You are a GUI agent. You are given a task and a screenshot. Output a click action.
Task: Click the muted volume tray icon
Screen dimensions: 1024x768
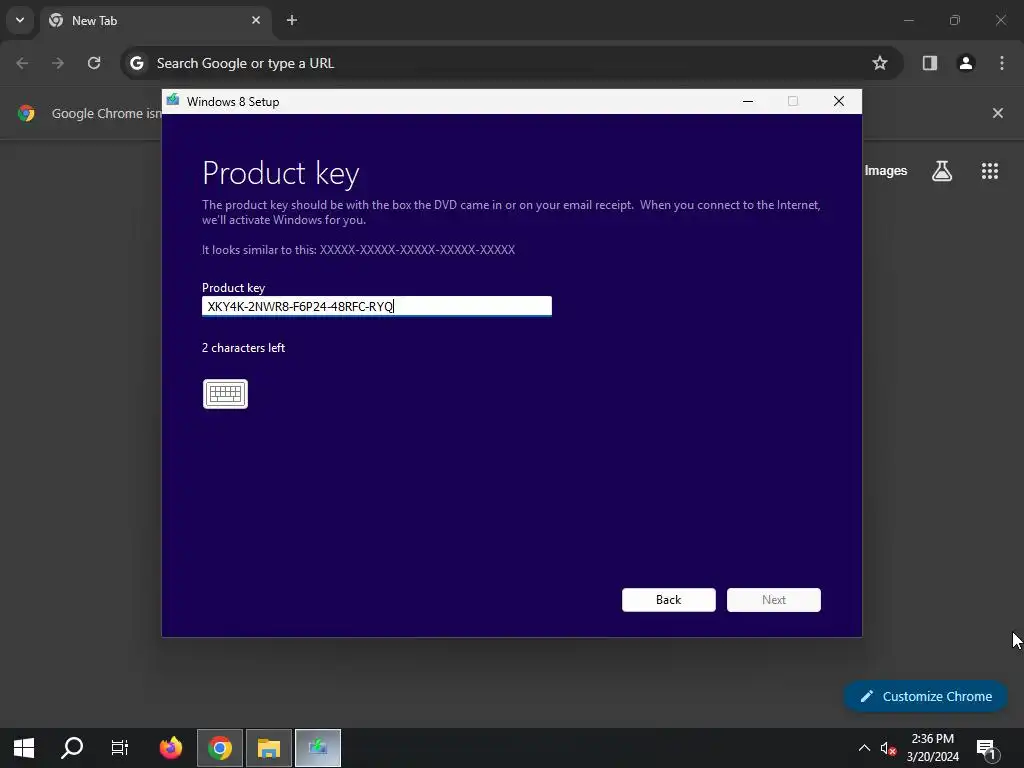click(888, 748)
